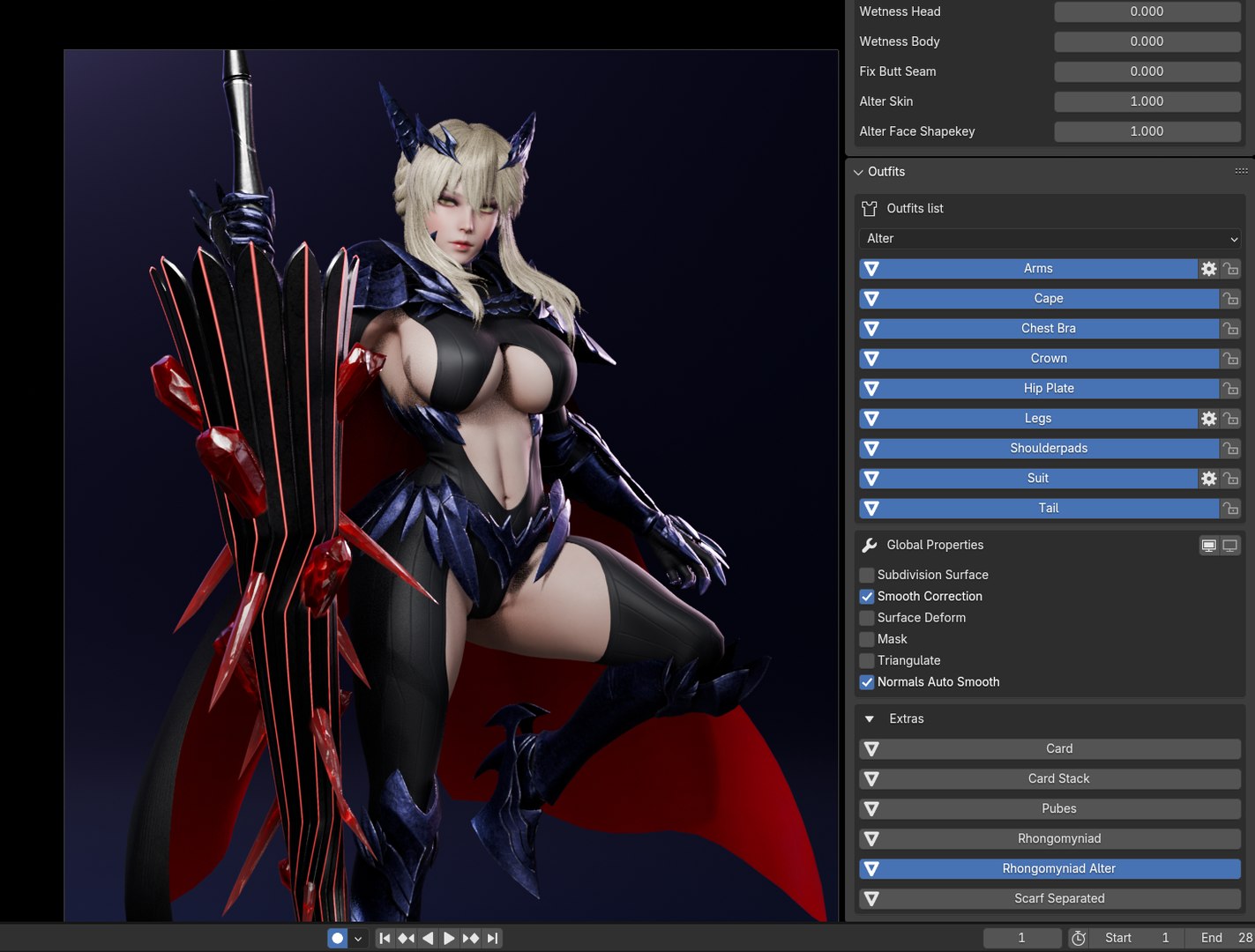The width and height of the screenshot is (1255, 952).
Task: Click the shirt icon beside Outfits list
Action: [870, 209]
